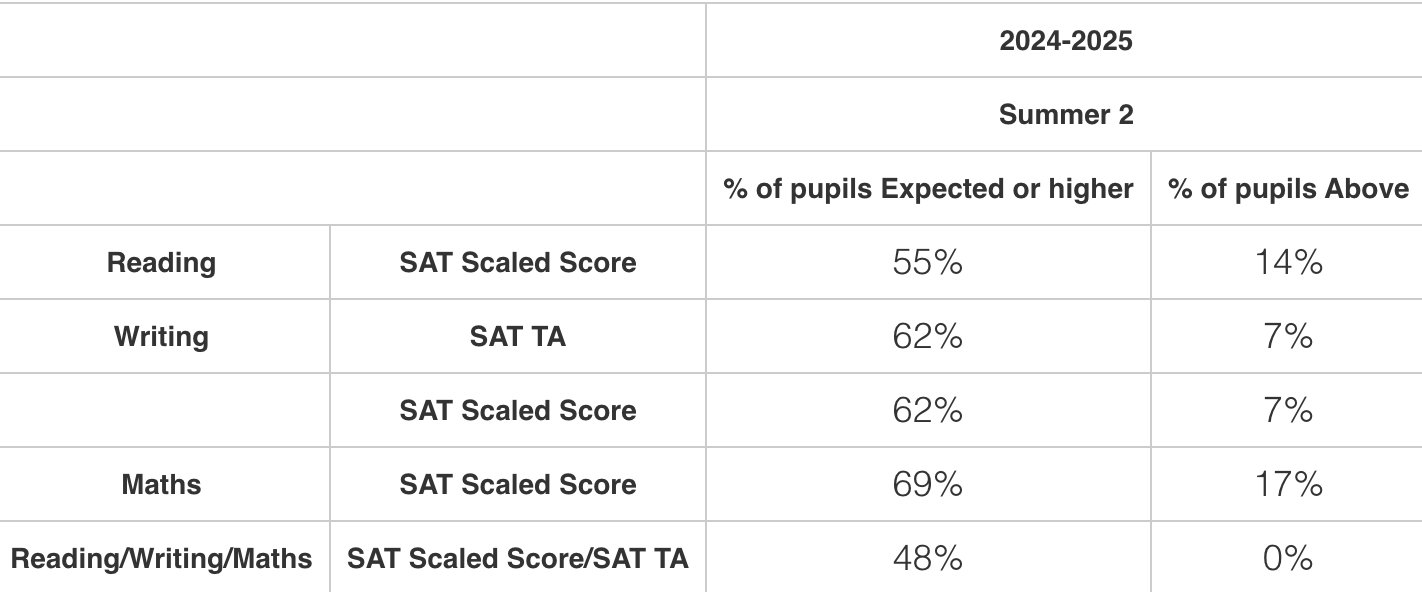Select the Summer 2 header cell
Screen dimensions: 1422x592
(x=1065, y=115)
